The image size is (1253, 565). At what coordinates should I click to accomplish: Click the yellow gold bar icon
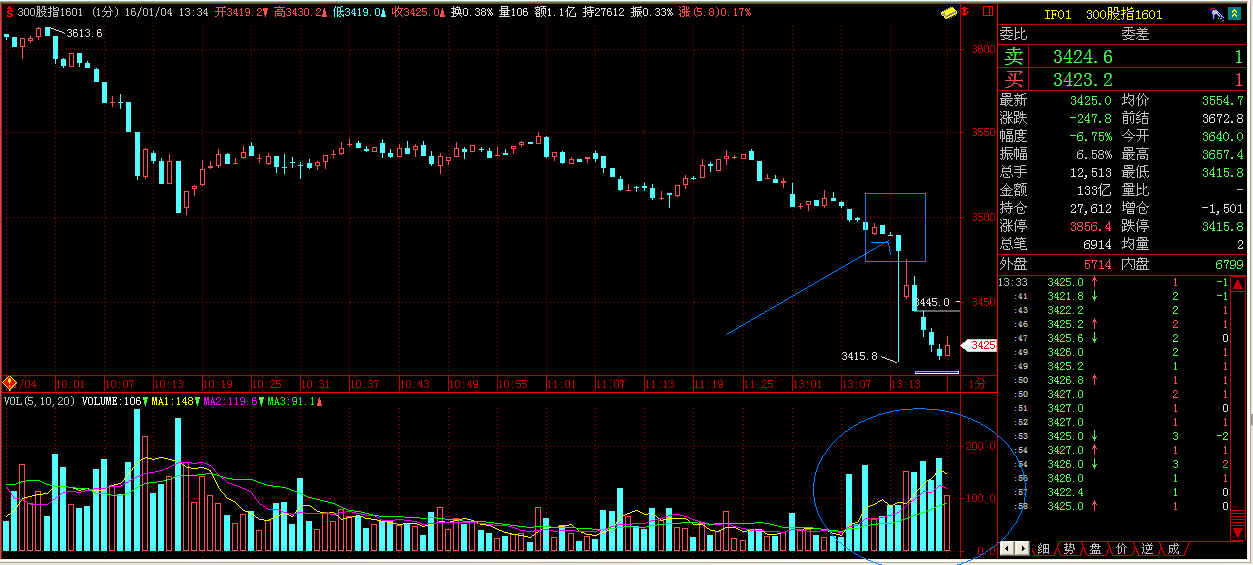(x=947, y=14)
